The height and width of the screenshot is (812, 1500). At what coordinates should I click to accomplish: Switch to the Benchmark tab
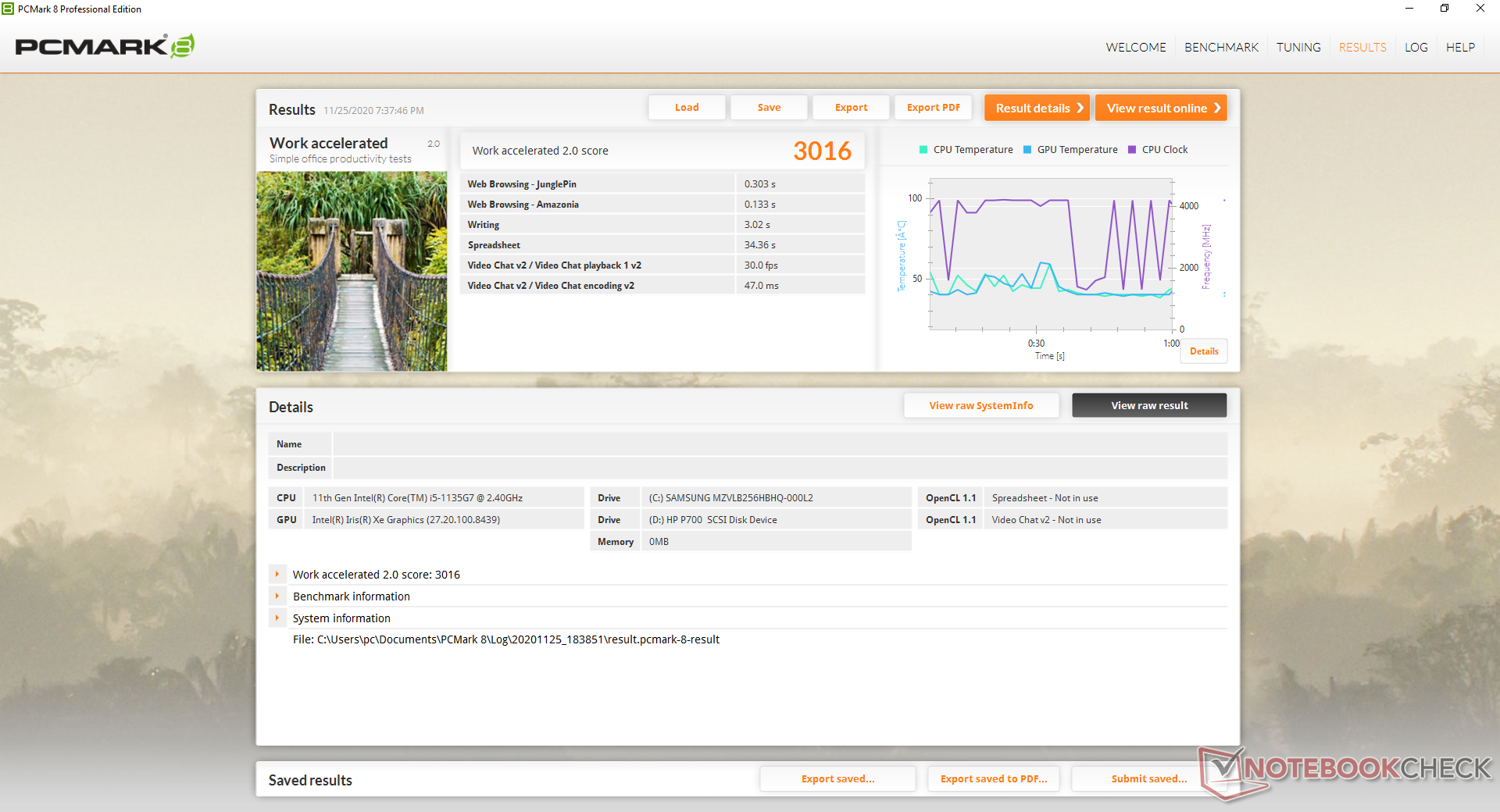1221,48
